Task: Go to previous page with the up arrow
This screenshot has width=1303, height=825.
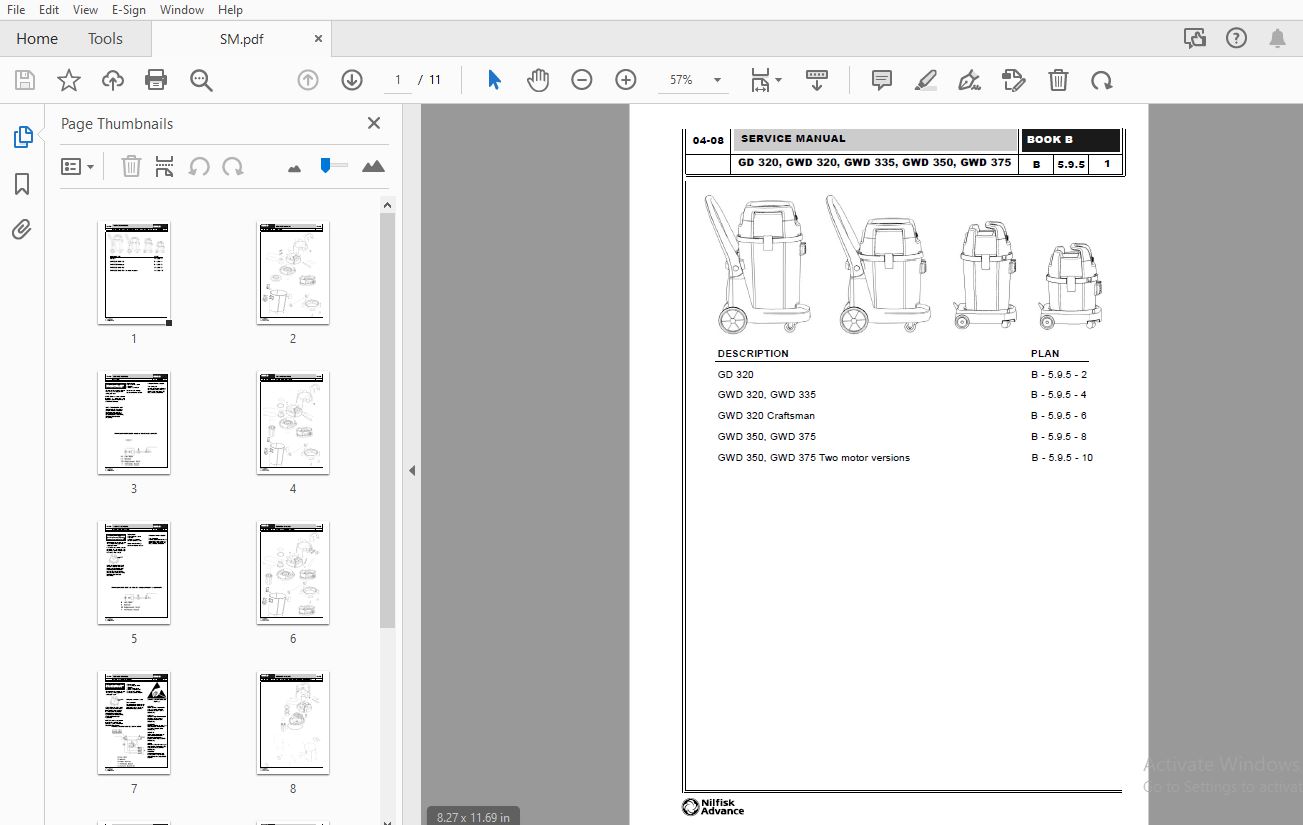Action: [x=308, y=80]
